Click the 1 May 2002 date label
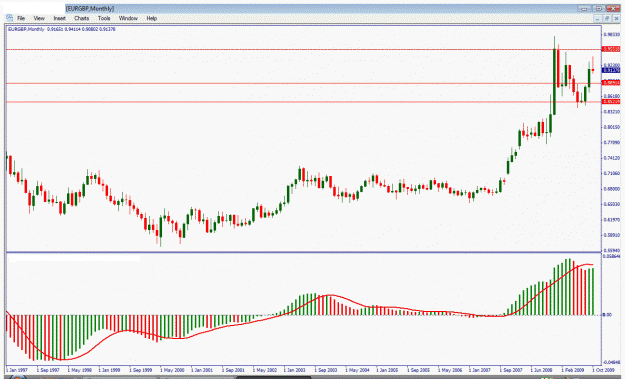This screenshot has width=625, height=379. [x=265, y=370]
